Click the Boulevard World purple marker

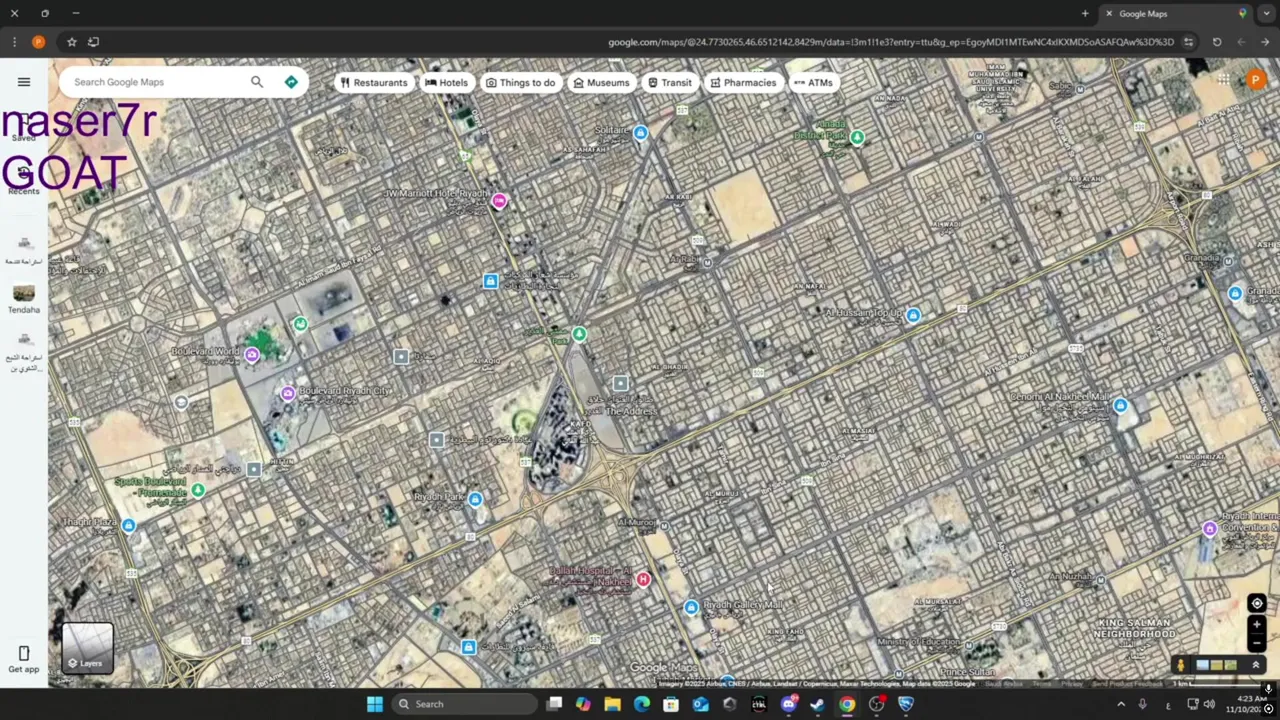(x=252, y=355)
